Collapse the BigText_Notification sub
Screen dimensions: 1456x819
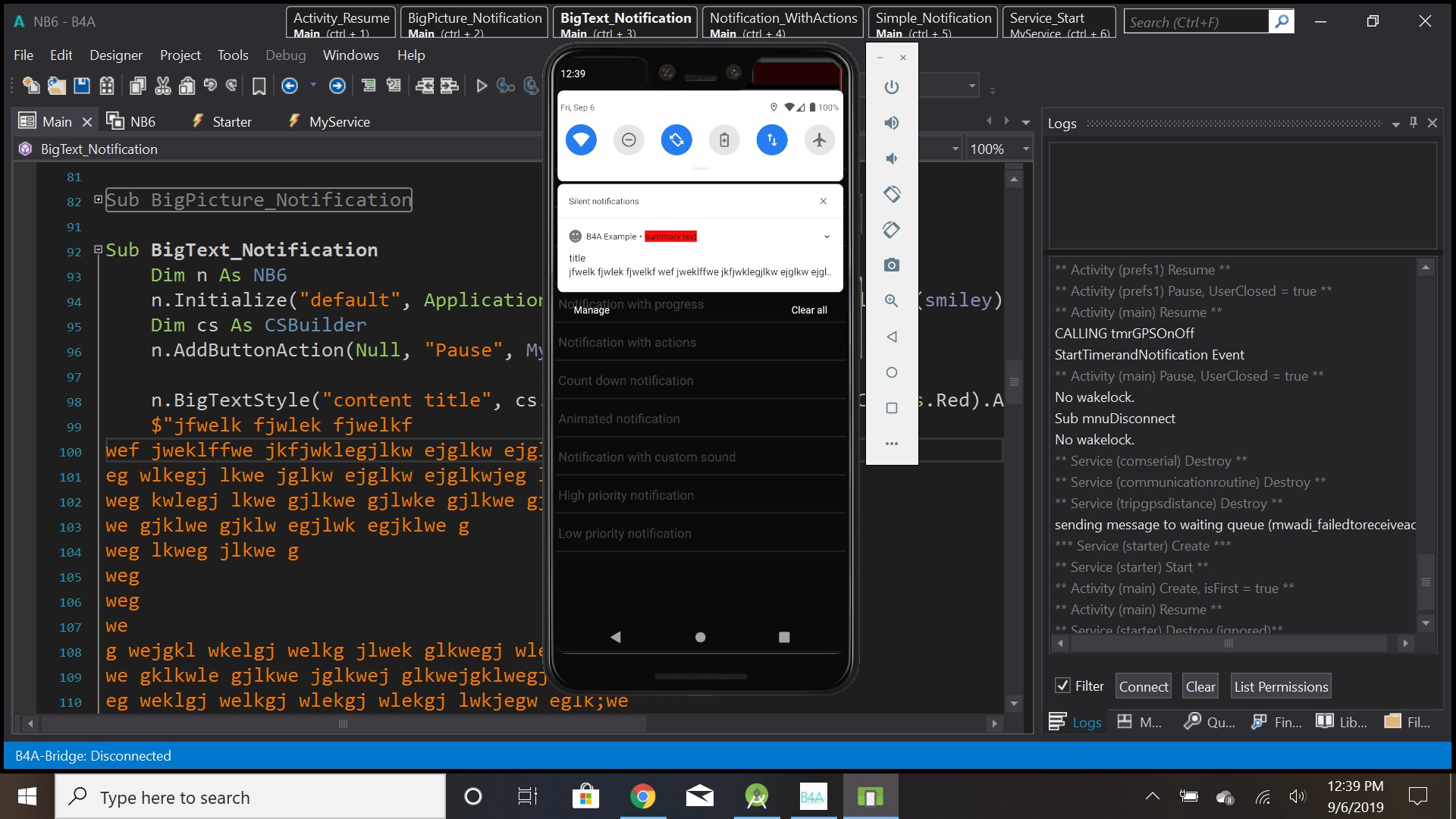pos(98,249)
